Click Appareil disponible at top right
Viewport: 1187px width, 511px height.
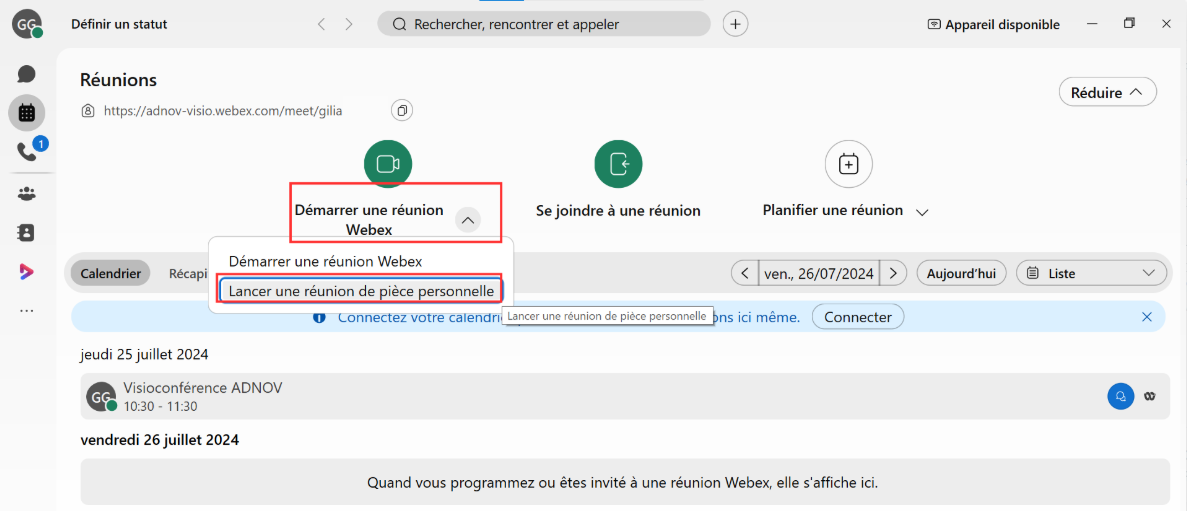tap(993, 24)
